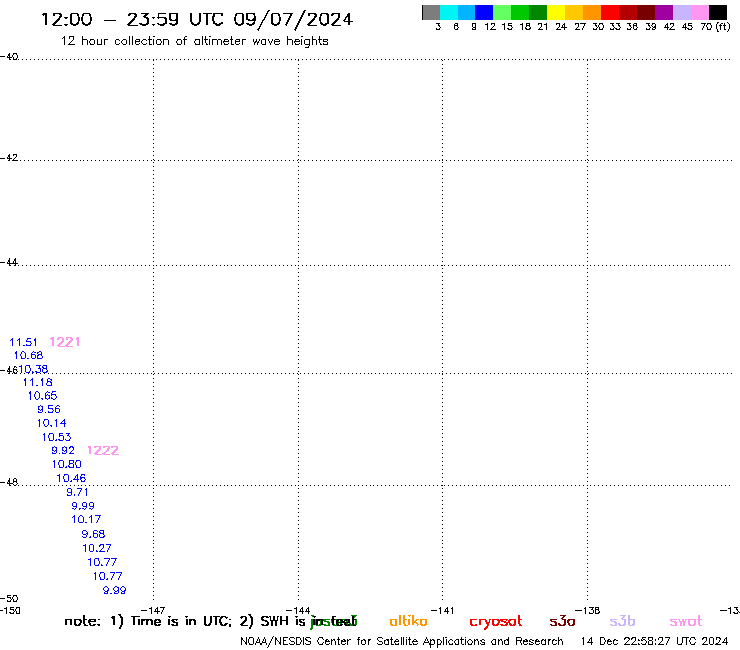
Task: Choose the purple legend swatch
Action: coord(664,12)
